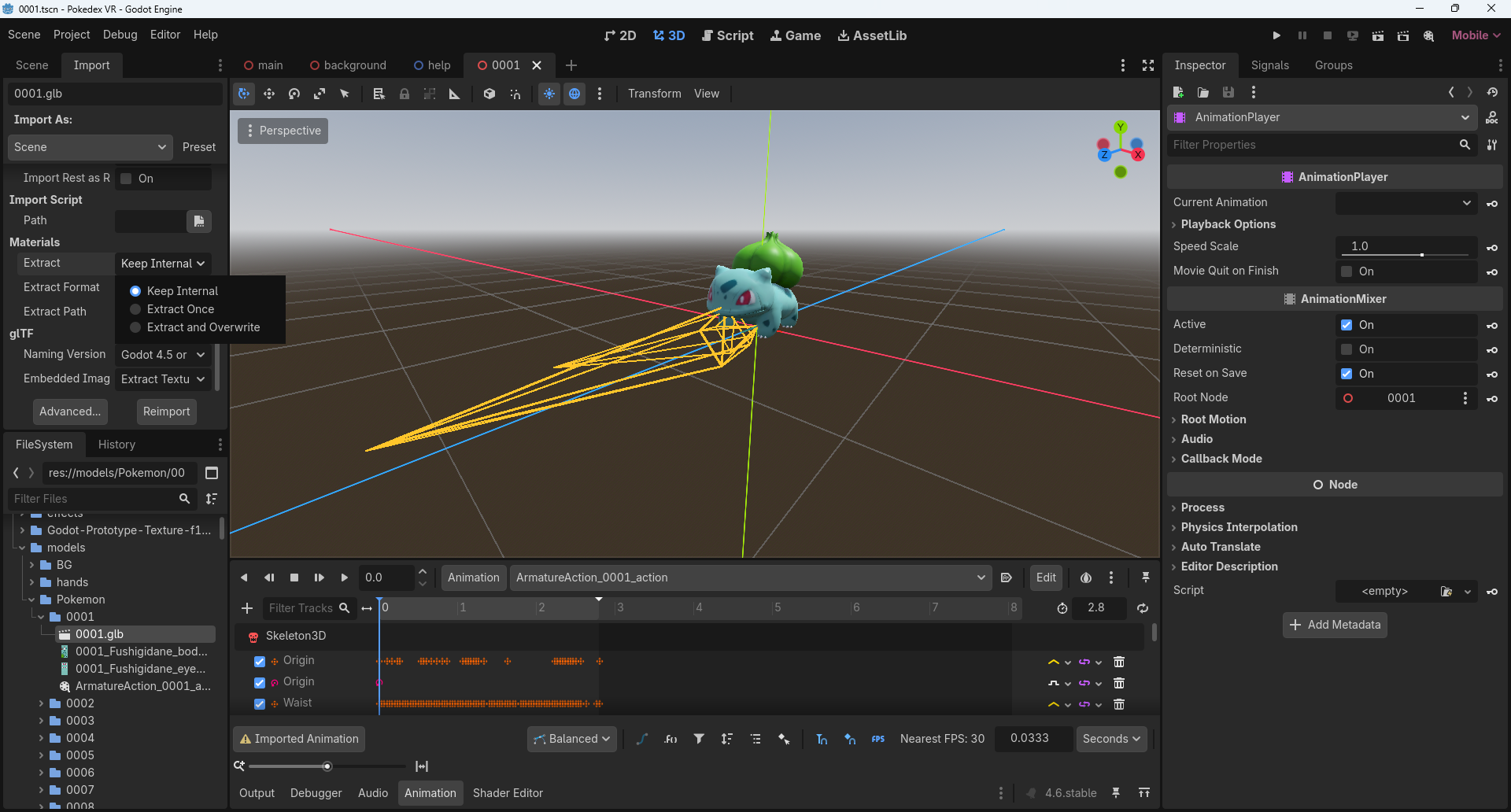This screenshot has width=1511, height=812.
Task: Open the Balanced dropdown in animation toolbar
Action: click(572, 739)
